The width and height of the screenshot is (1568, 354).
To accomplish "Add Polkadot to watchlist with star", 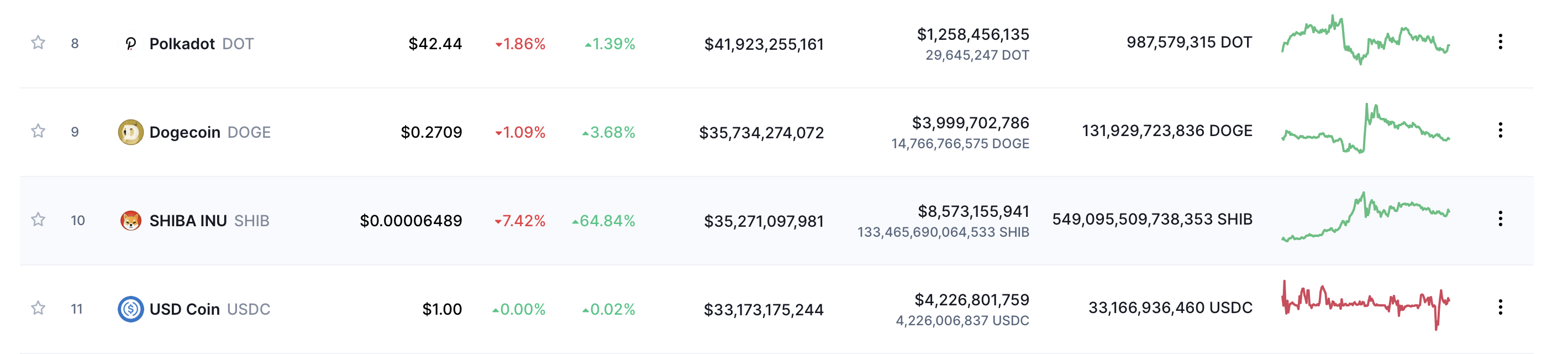I will (x=38, y=43).
